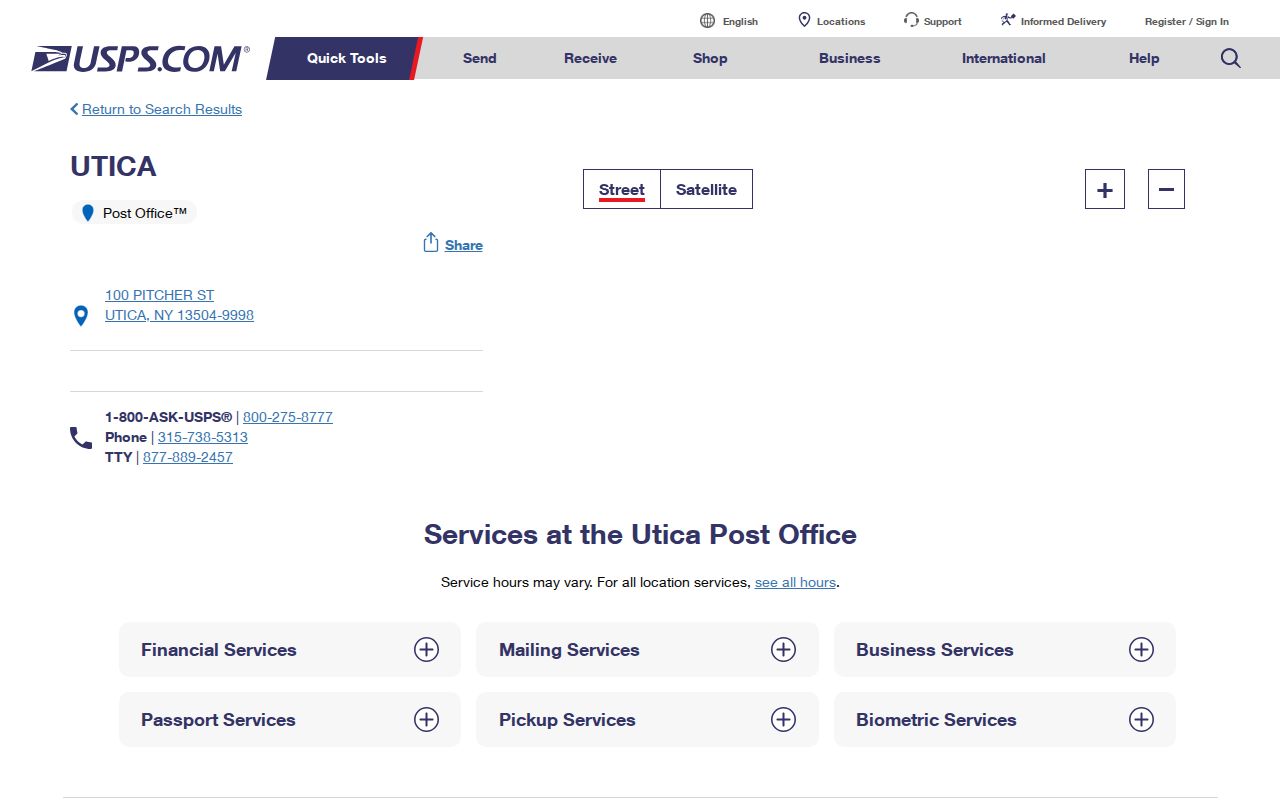1280x800 pixels.
Task: Click the phone handset icon
Action: point(81,438)
